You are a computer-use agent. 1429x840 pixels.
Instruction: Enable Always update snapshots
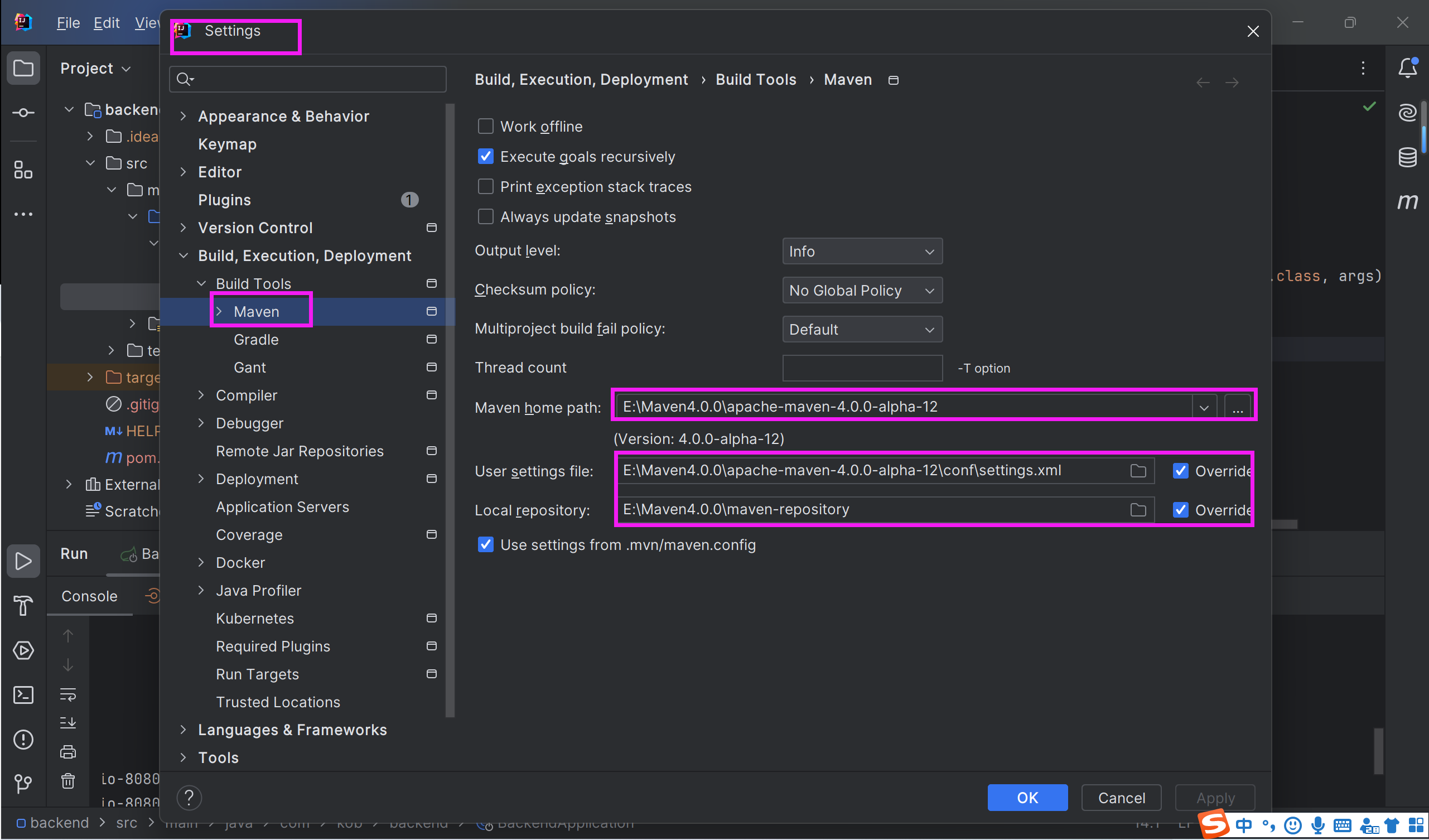click(x=485, y=216)
